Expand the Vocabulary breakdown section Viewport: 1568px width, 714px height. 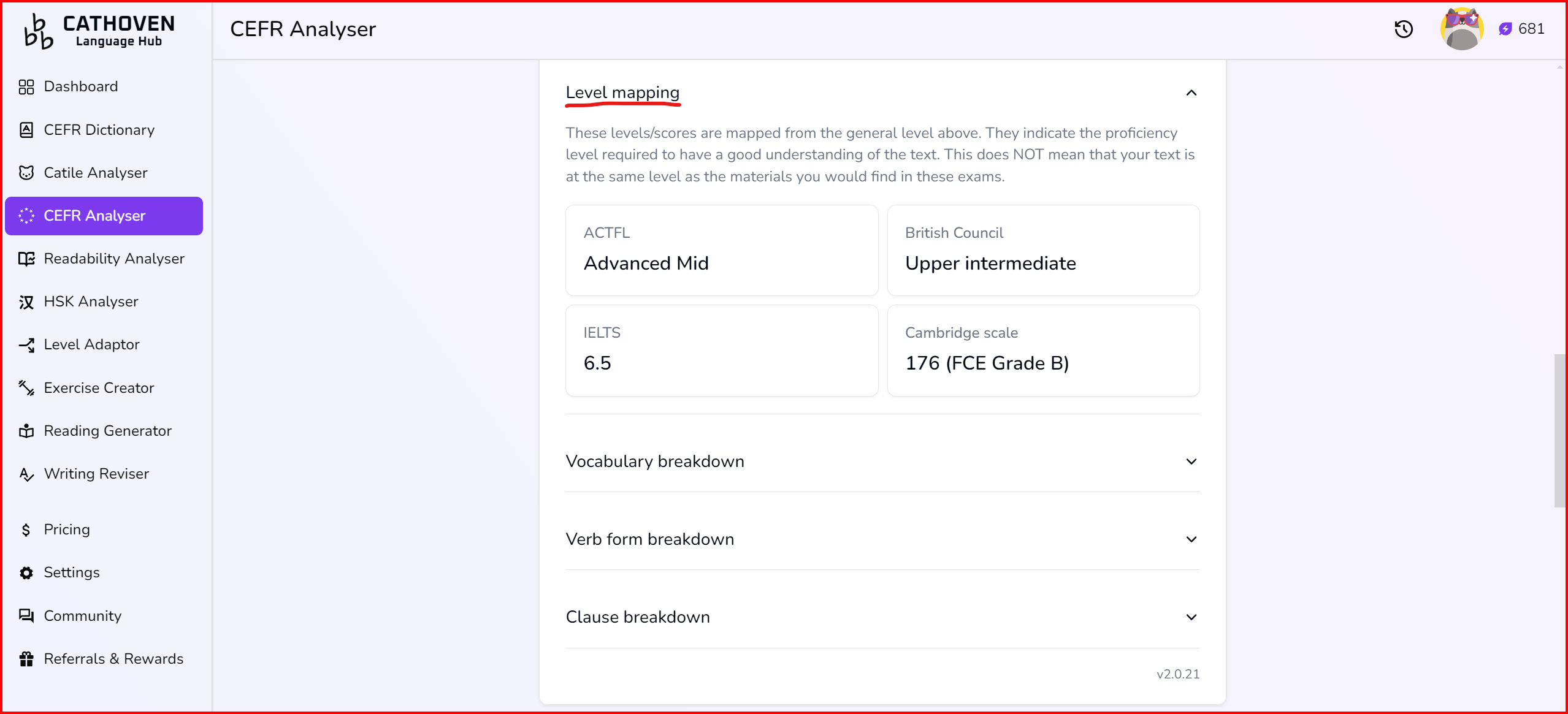[1191, 461]
